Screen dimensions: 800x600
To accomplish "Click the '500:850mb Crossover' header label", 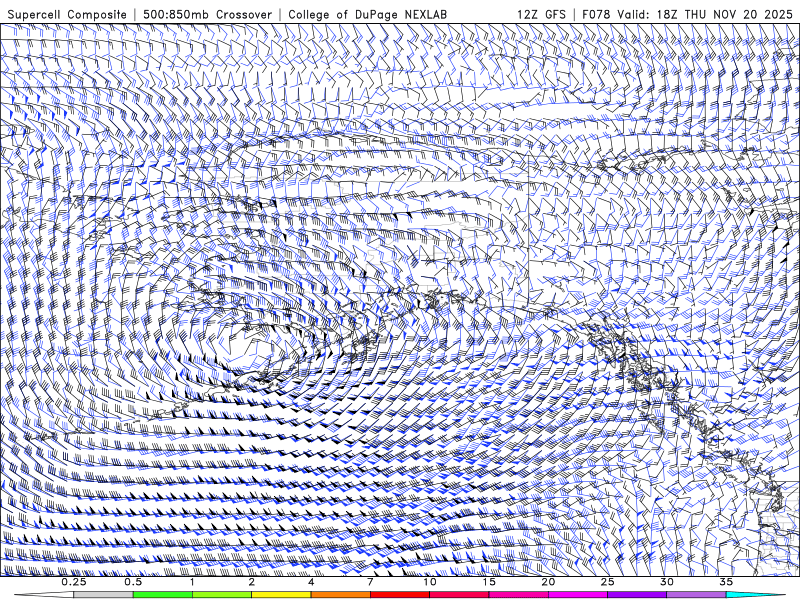I will click(x=208, y=14).
